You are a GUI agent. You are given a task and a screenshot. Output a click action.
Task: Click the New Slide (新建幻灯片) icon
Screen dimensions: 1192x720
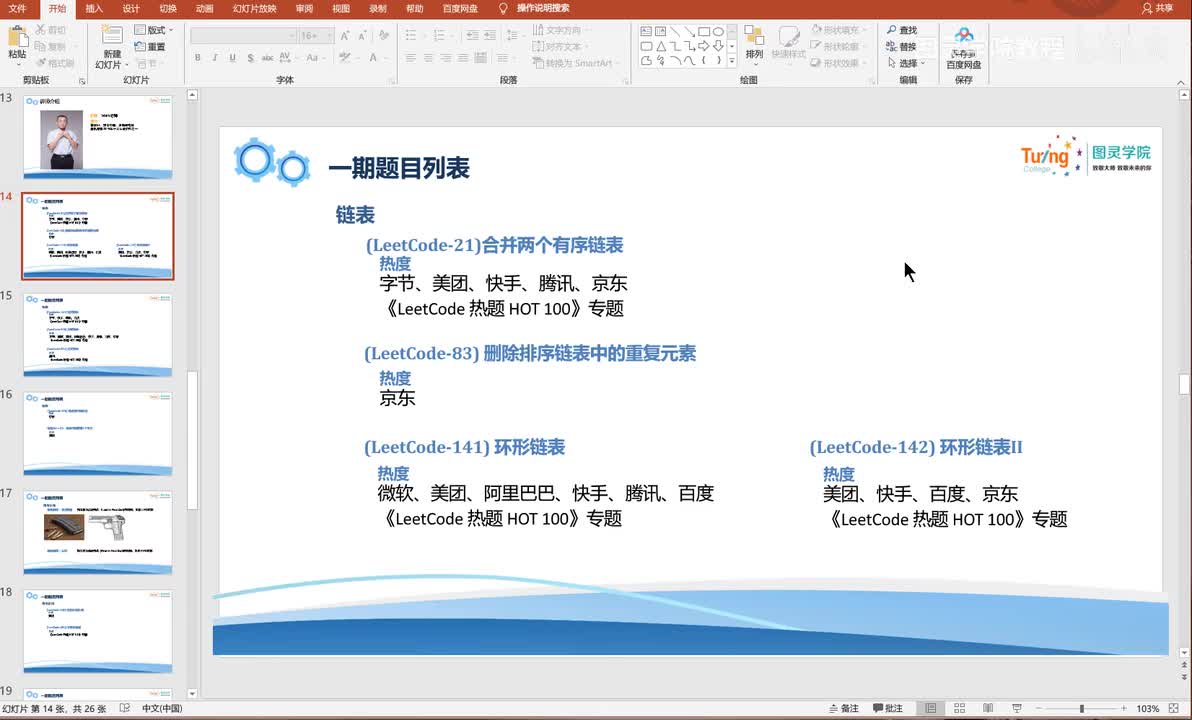(x=112, y=36)
